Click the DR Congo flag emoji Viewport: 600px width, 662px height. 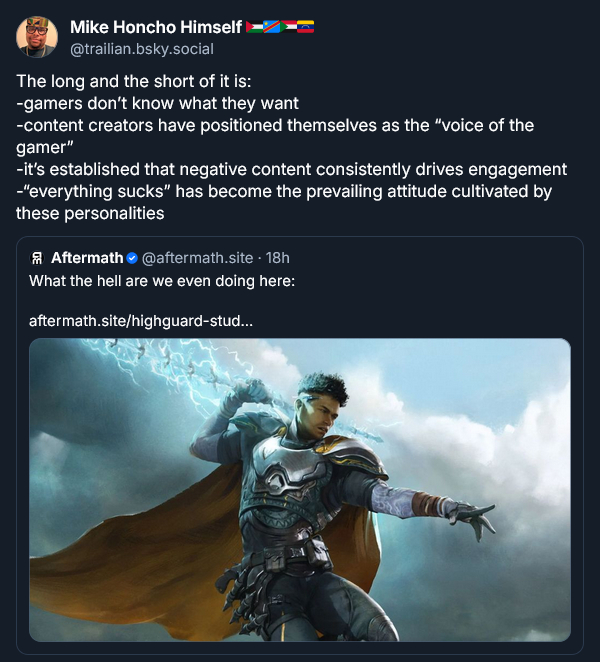(x=272, y=27)
